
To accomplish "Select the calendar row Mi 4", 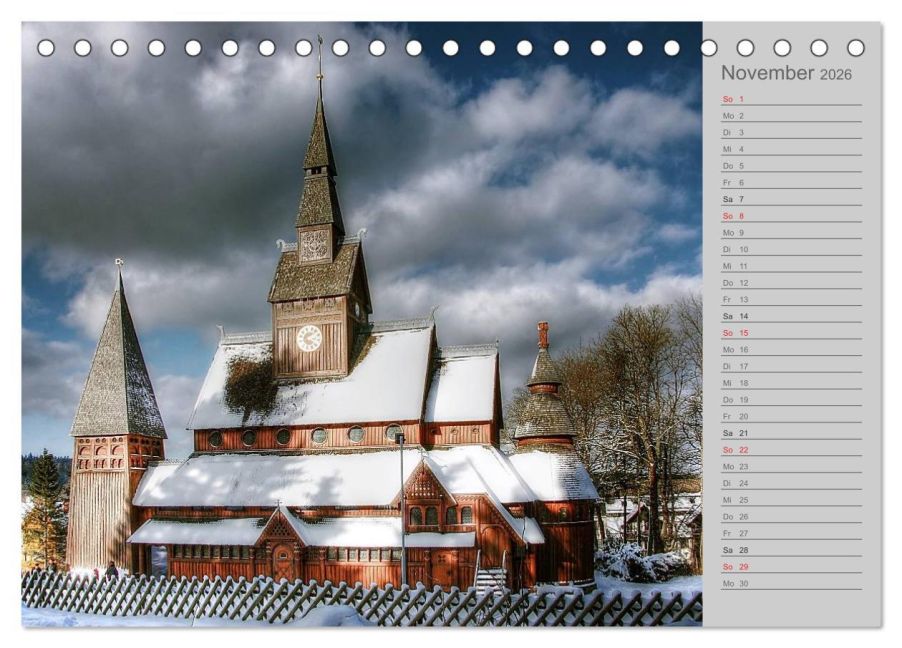I will click(x=792, y=149).
